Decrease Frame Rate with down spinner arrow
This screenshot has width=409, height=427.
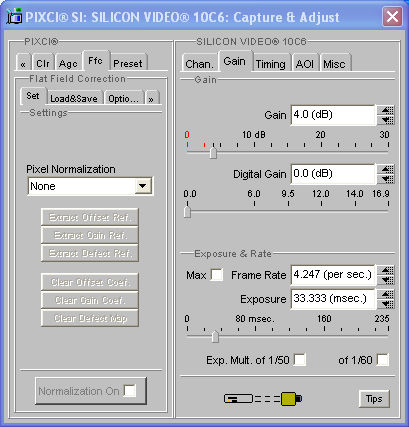click(386, 280)
